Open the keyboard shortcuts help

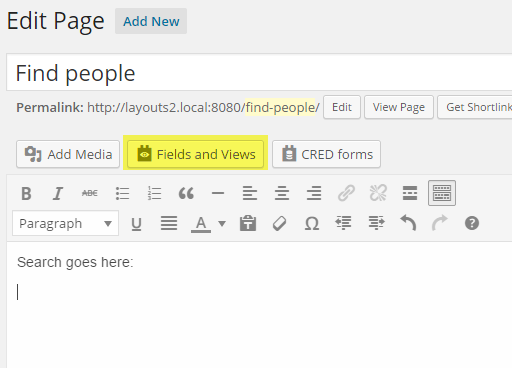point(472,223)
